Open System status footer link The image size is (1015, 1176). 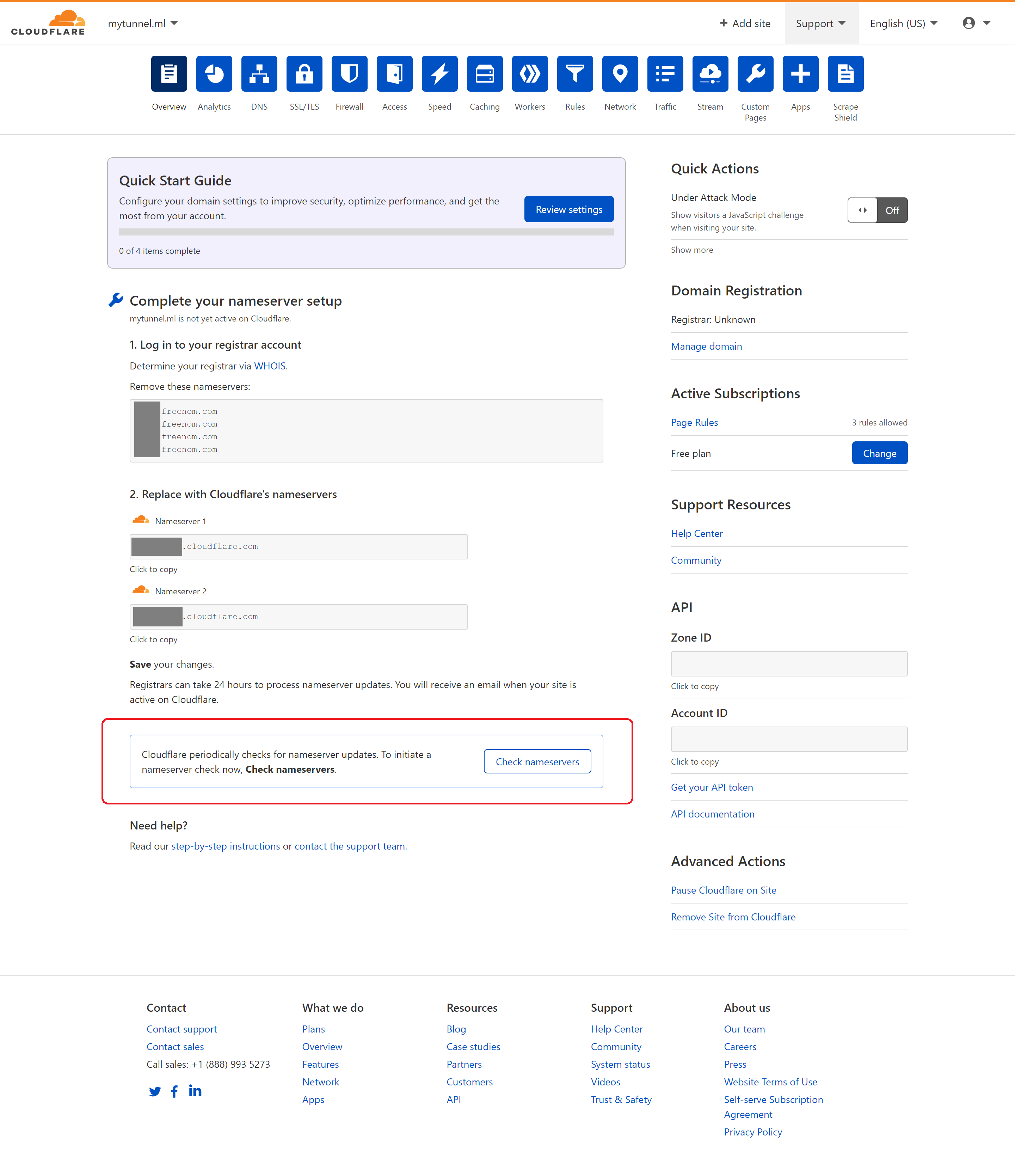[621, 1064]
